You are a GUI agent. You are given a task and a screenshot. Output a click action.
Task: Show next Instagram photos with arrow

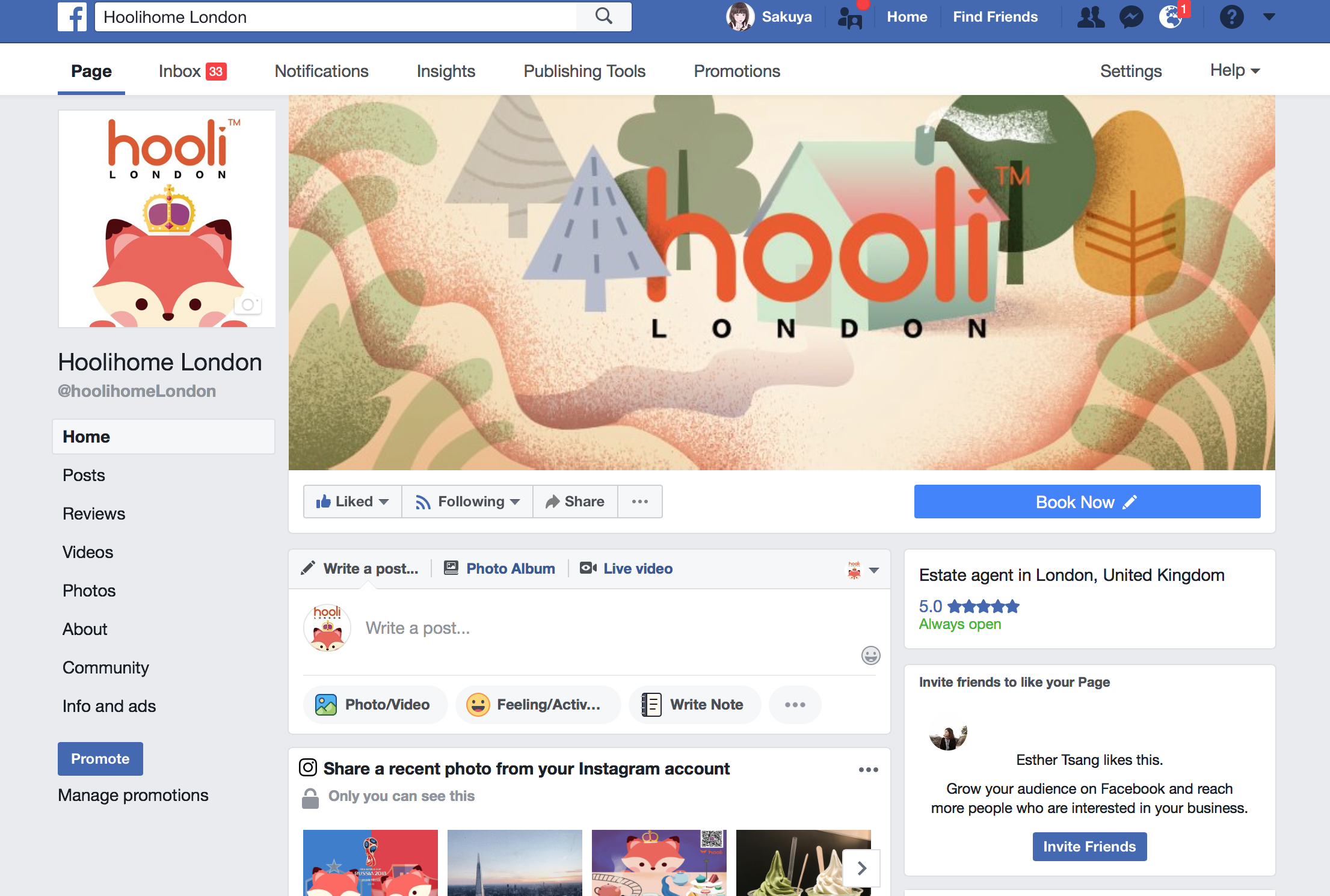click(861, 868)
